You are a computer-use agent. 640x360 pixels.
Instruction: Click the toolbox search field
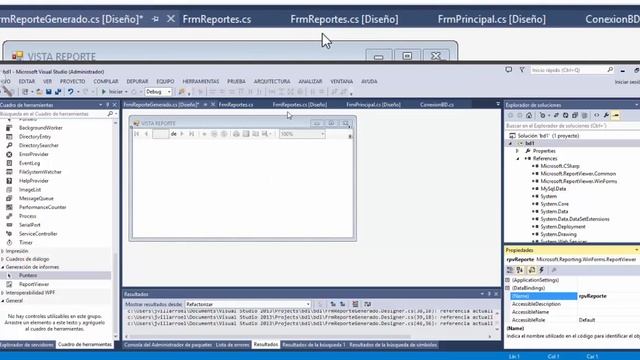(53, 114)
